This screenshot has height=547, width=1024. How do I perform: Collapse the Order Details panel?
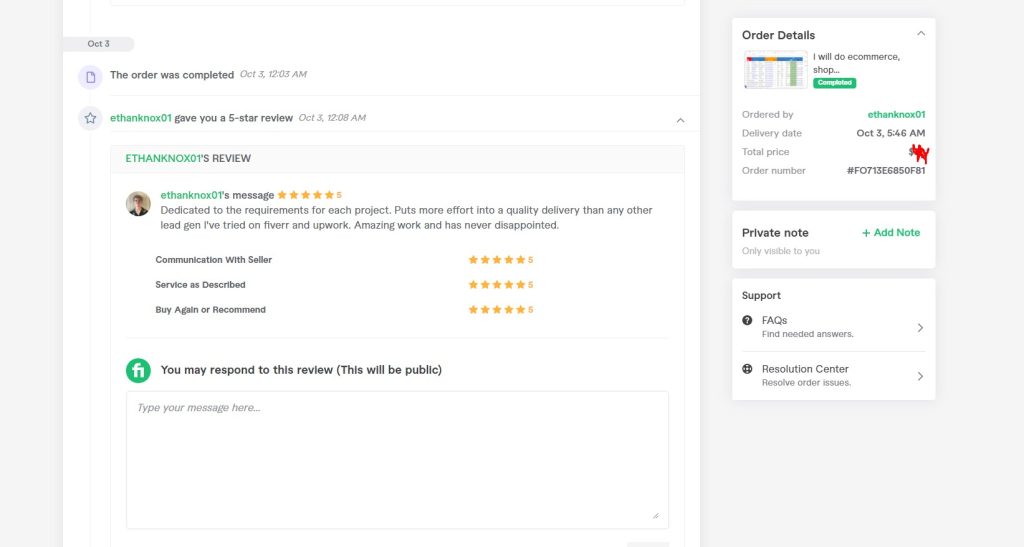point(921,33)
